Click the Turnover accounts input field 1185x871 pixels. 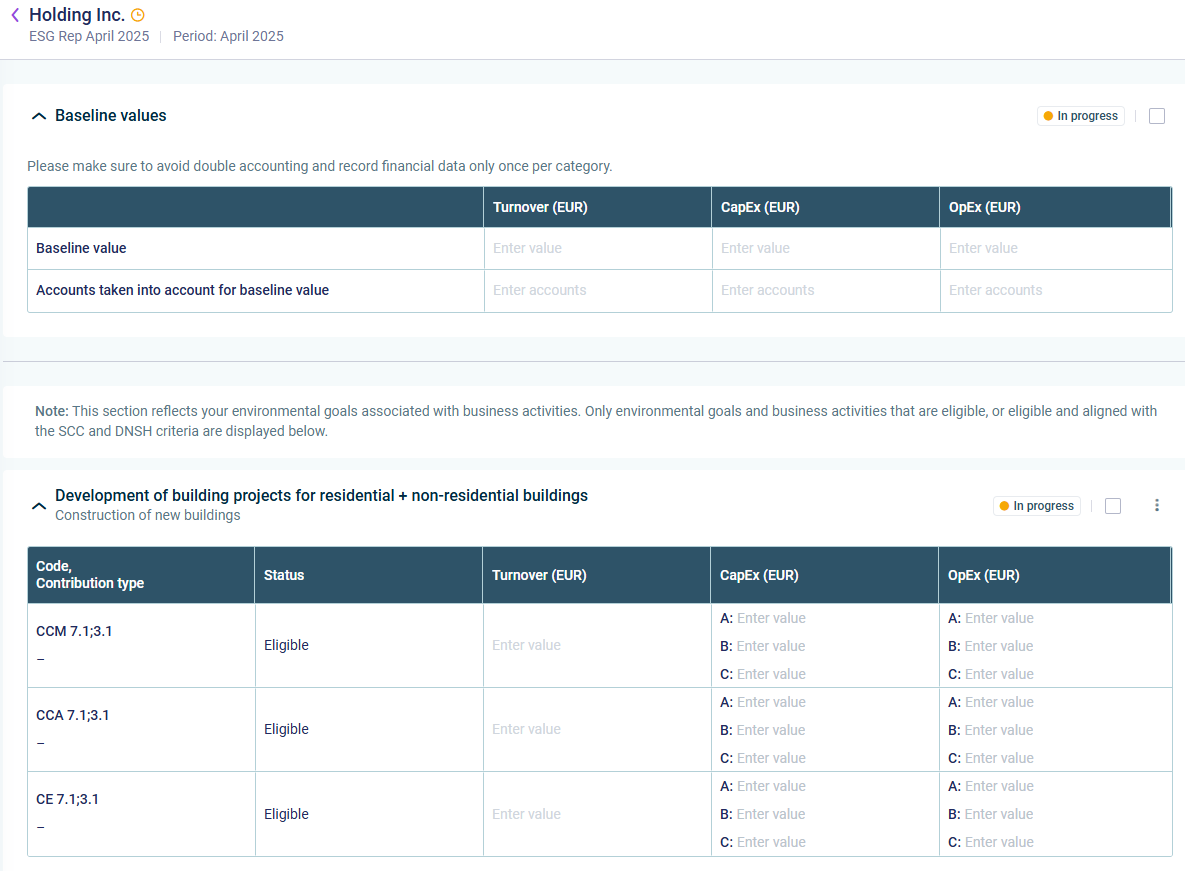pyautogui.click(x=596, y=290)
